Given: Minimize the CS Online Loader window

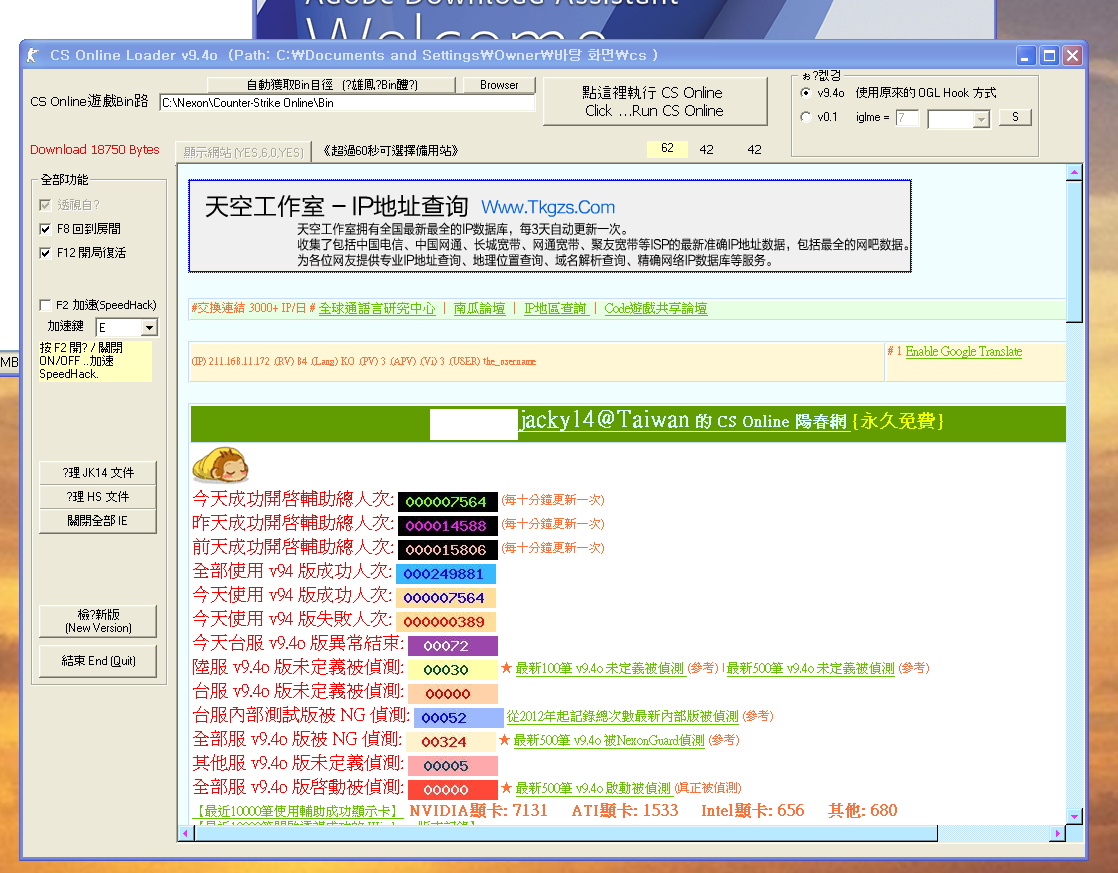Looking at the screenshot, I should pyautogui.click(x=1025, y=56).
